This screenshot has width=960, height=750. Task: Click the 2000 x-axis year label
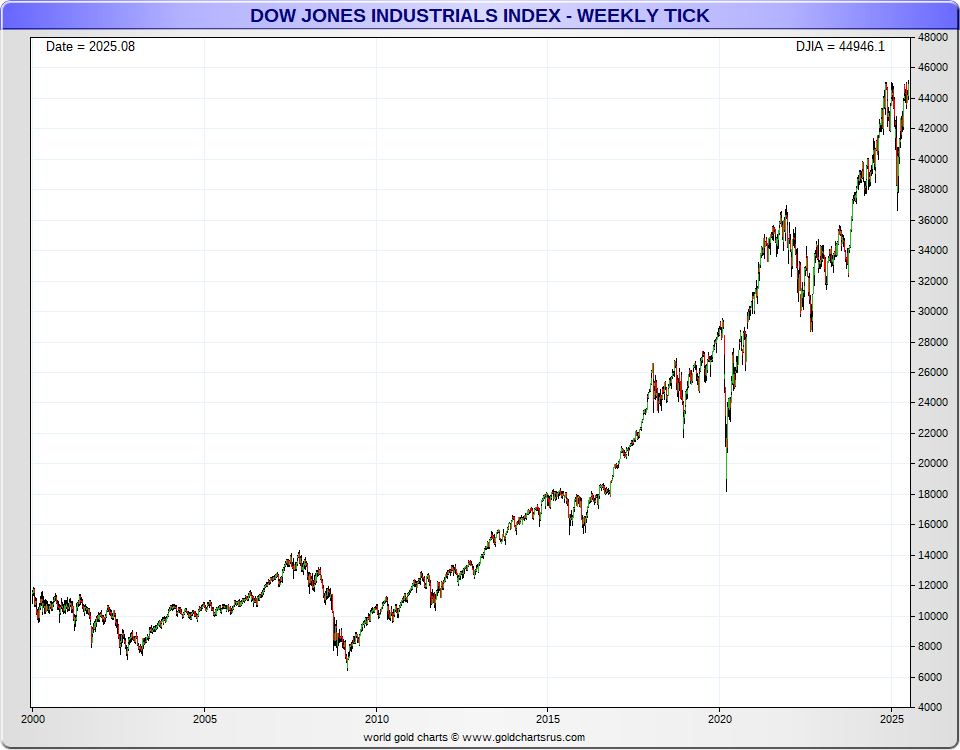(33, 719)
